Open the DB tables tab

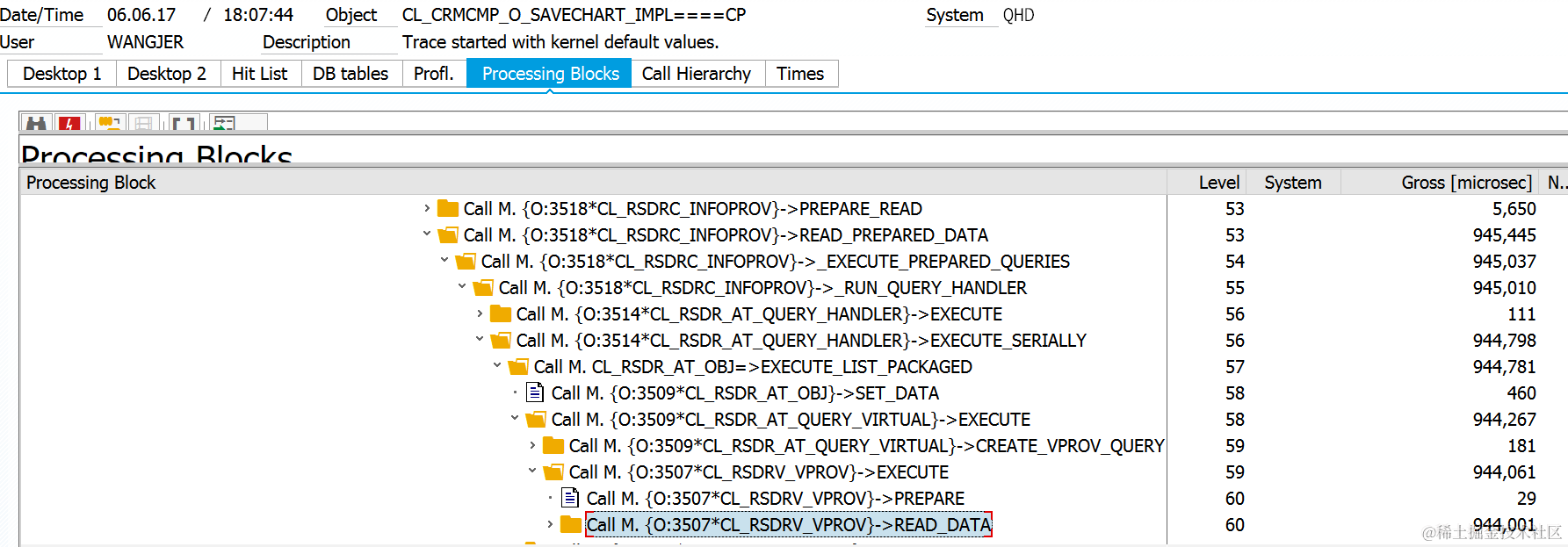click(350, 74)
